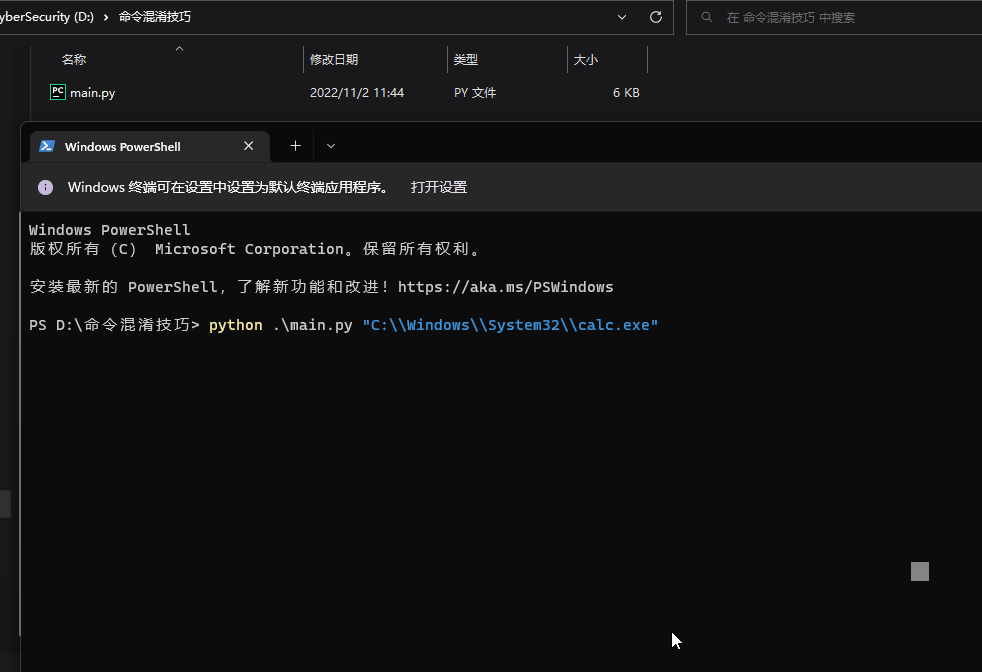Screen dimensions: 982x672
Task: Click the gray square in the terminal
Action: [919, 571]
